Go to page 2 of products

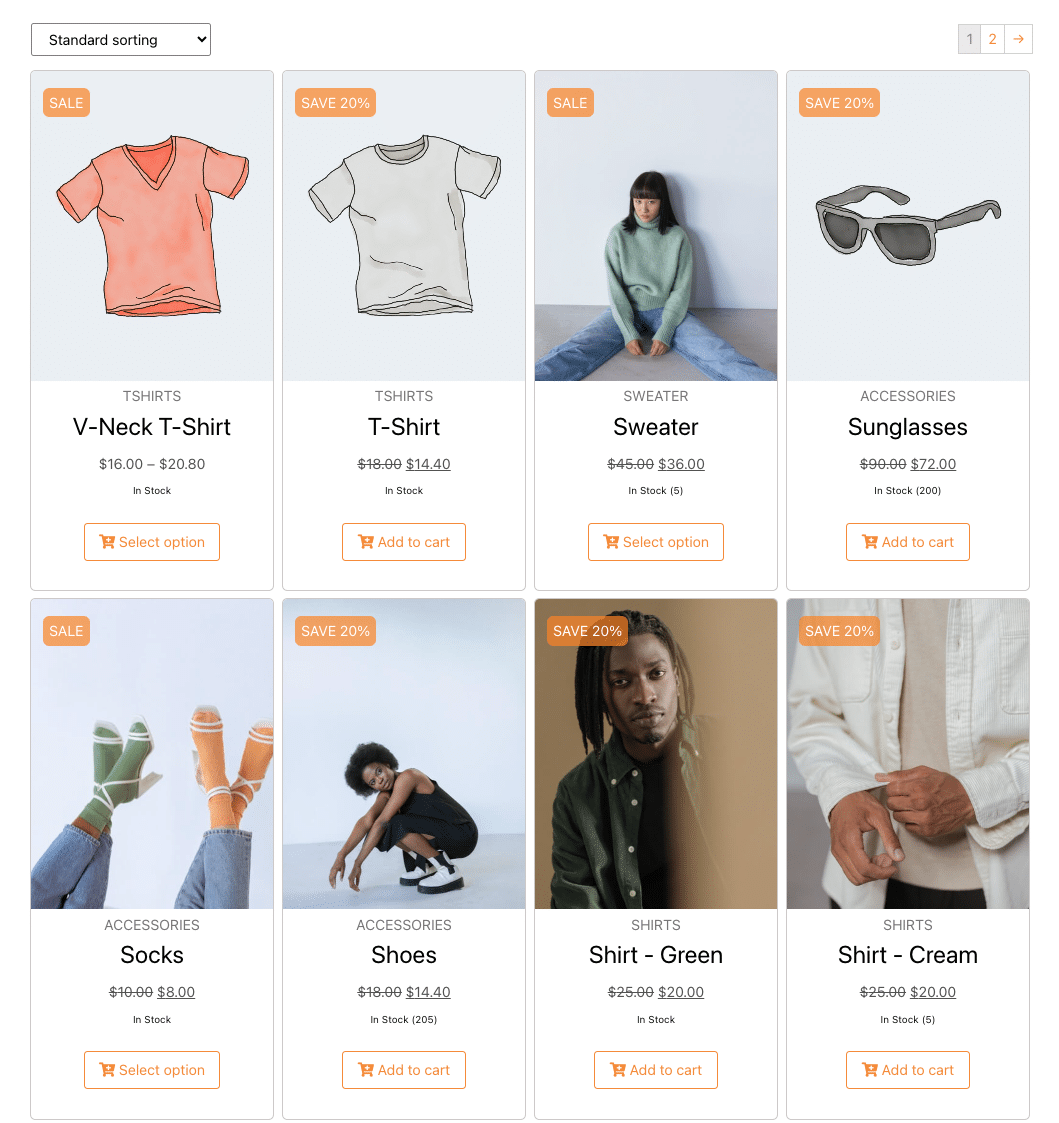pos(992,39)
